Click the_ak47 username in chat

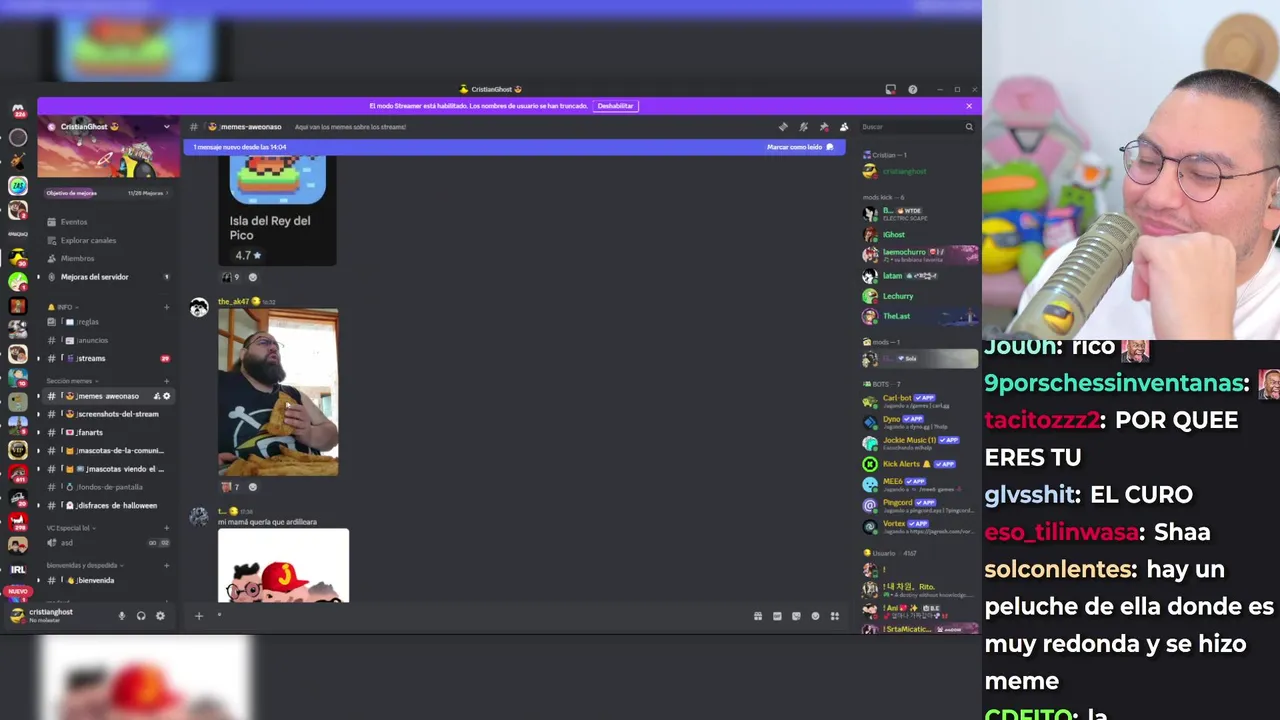pos(233,301)
